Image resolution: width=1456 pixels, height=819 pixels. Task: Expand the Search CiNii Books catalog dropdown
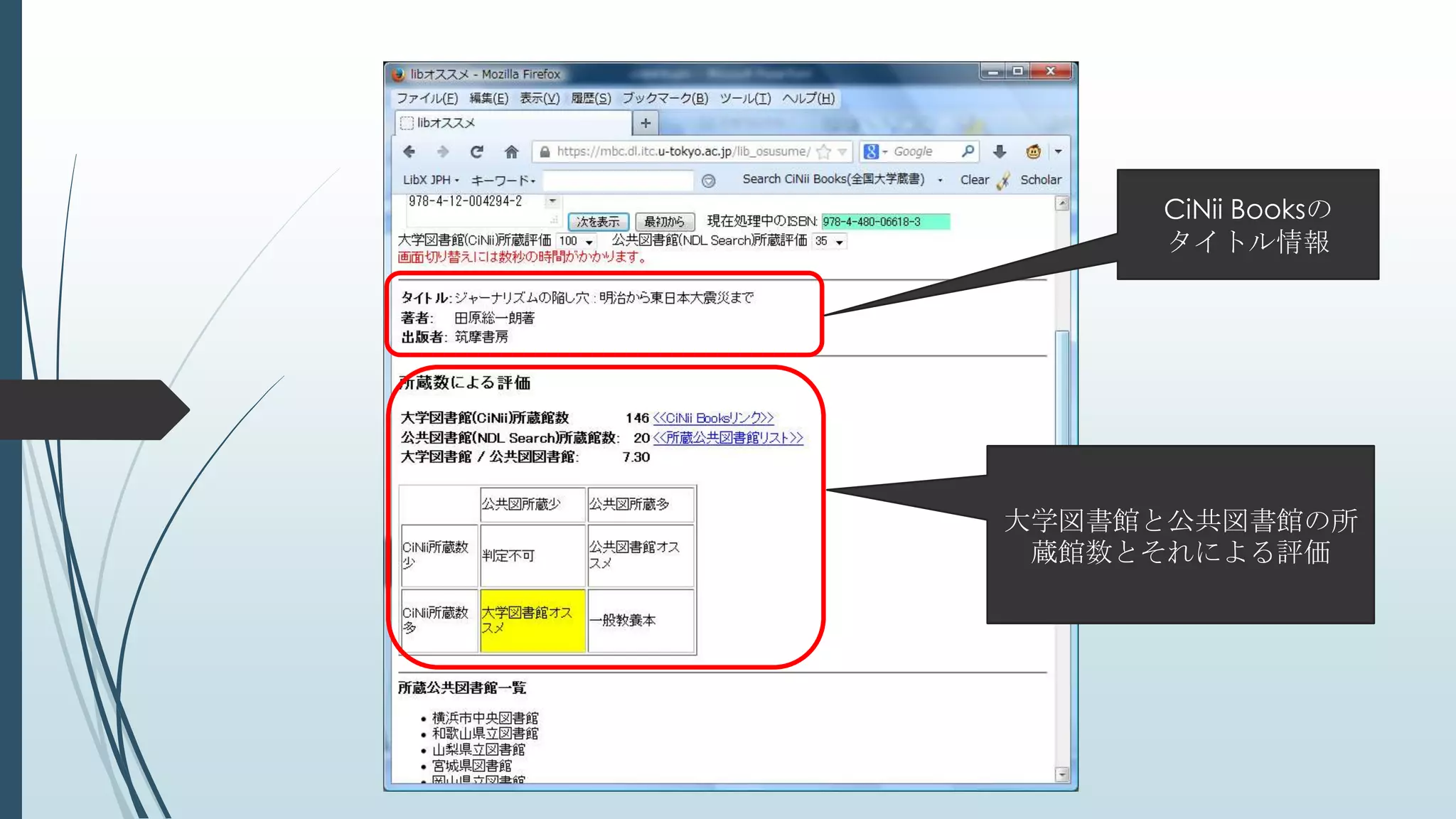click(940, 181)
